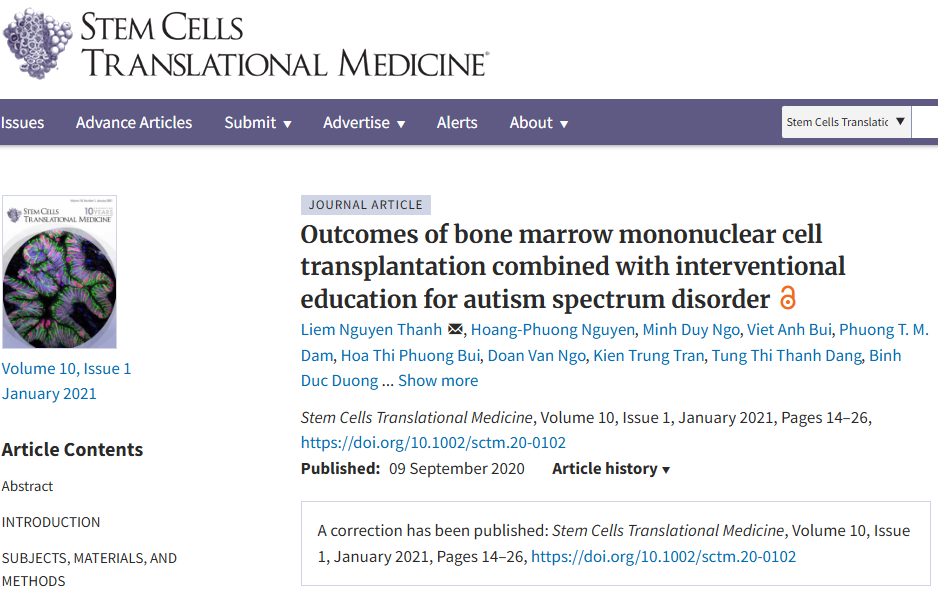Expand Article history details
The height and width of the screenshot is (596, 938).
pyautogui.click(x=611, y=469)
